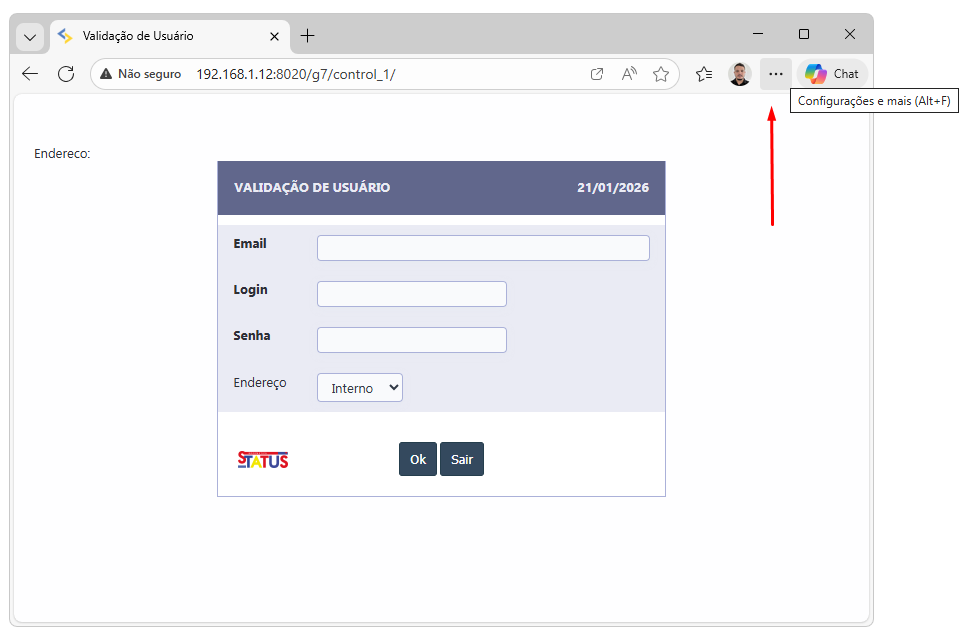Click the Não seguro security indicator
Screen dimensions: 968x641
141,74
